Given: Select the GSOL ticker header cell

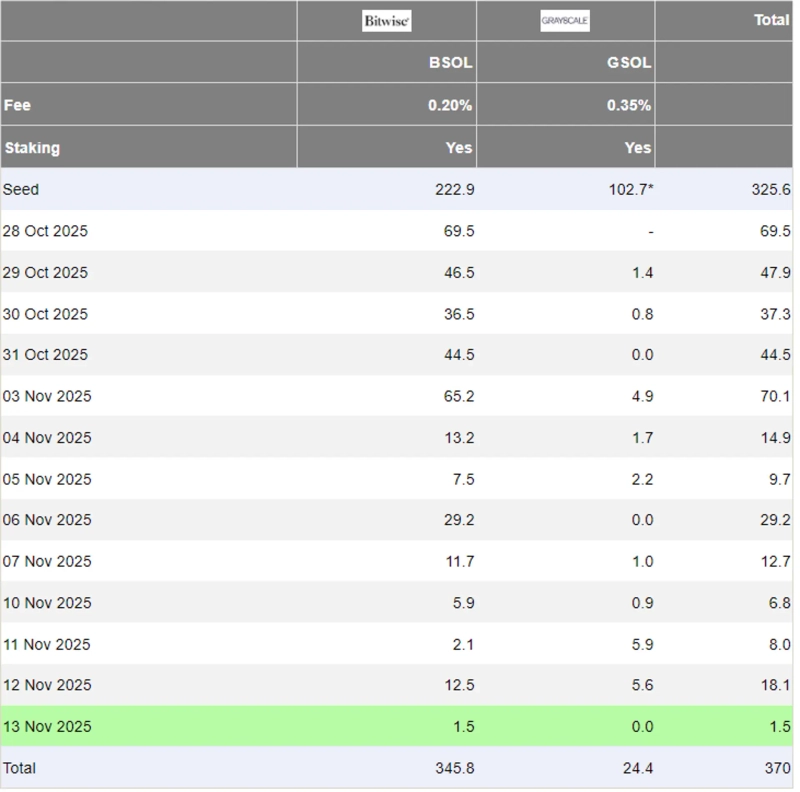Looking at the screenshot, I should (x=629, y=62).
